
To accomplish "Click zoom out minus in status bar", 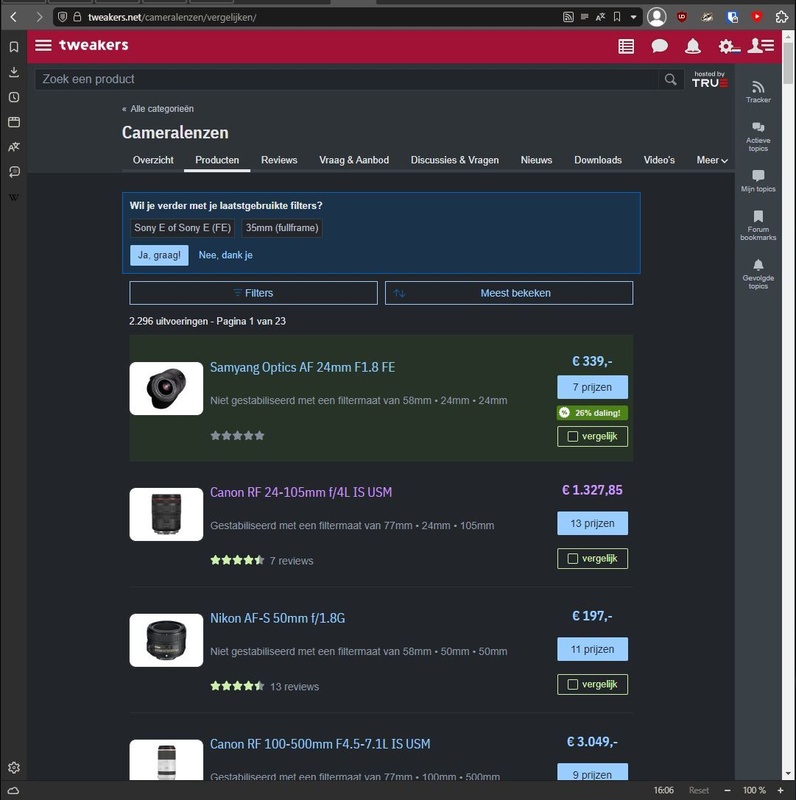I will pos(727,790).
